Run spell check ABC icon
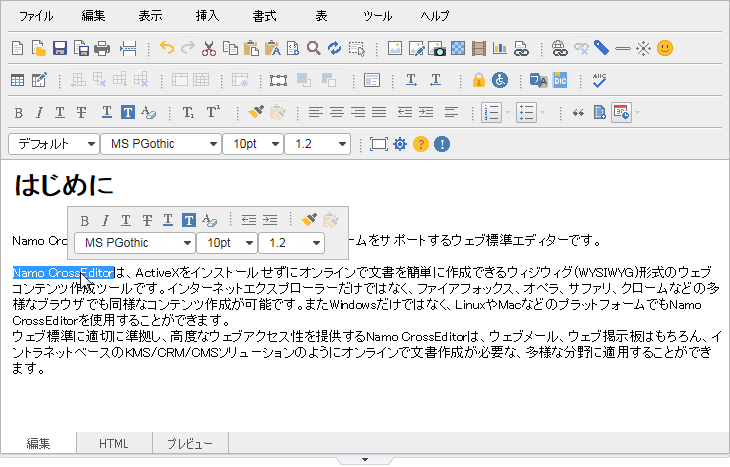 599,80
